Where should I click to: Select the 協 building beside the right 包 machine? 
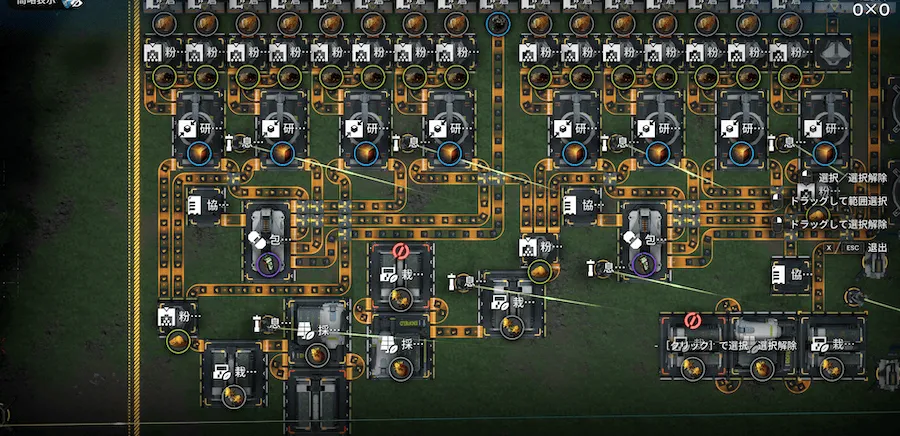[583, 205]
